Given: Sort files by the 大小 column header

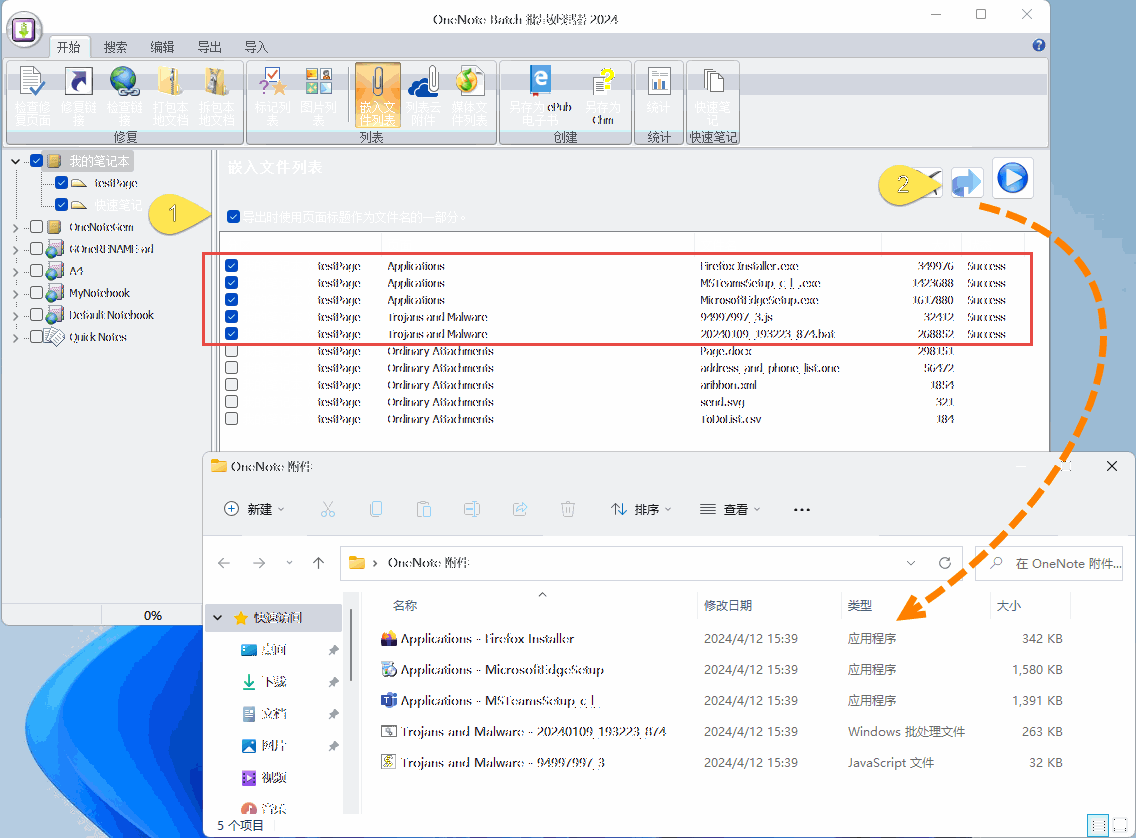Looking at the screenshot, I should pyautogui.click(x=1008, y=606).
